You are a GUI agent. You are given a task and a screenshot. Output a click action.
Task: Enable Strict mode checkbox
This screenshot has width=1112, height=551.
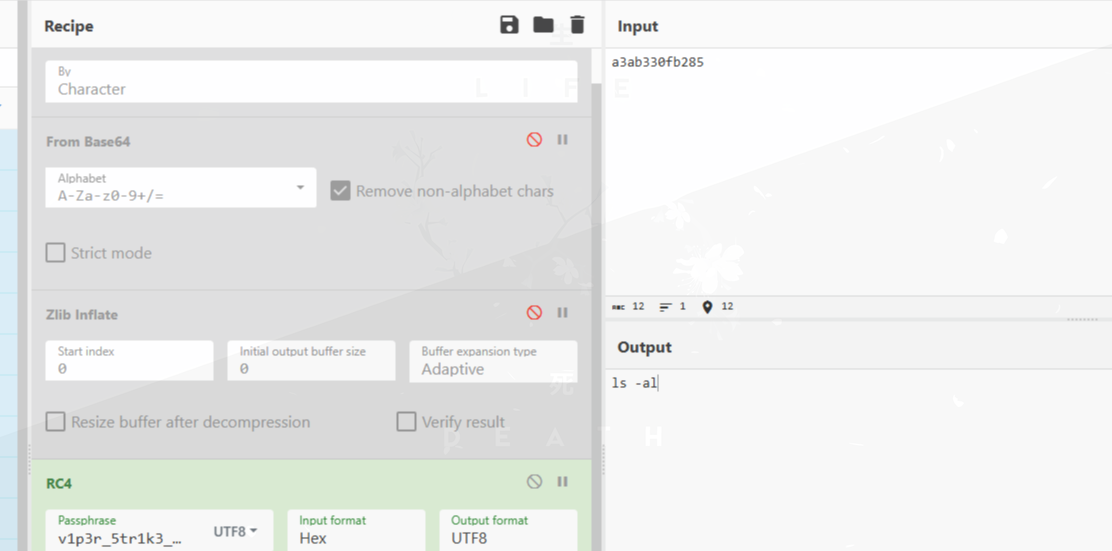(56, 253)
